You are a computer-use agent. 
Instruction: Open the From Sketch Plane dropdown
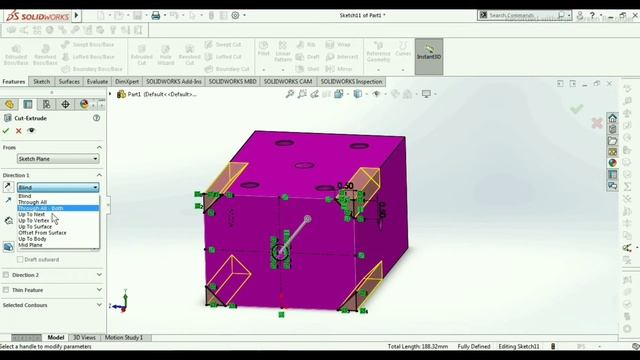point(58,159)
